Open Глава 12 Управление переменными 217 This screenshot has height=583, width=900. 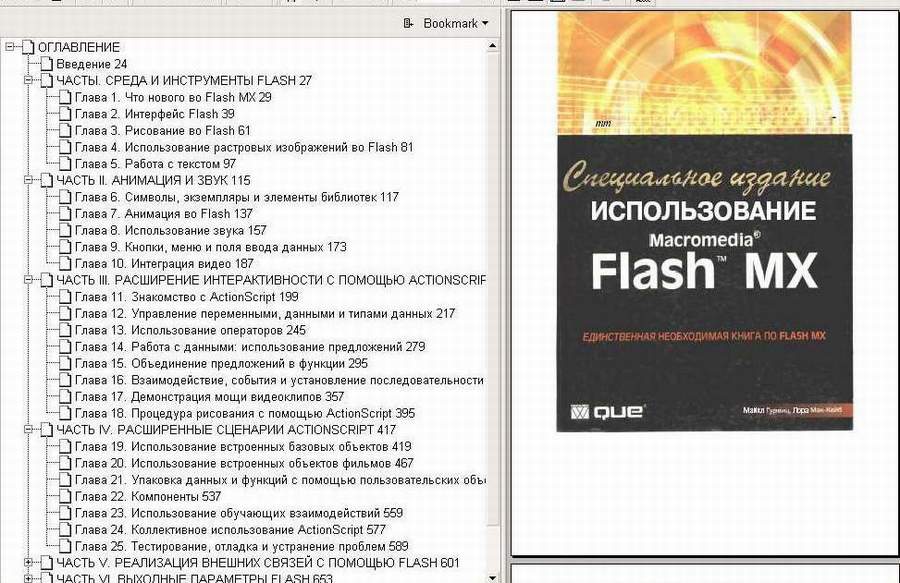coord(265,314)
